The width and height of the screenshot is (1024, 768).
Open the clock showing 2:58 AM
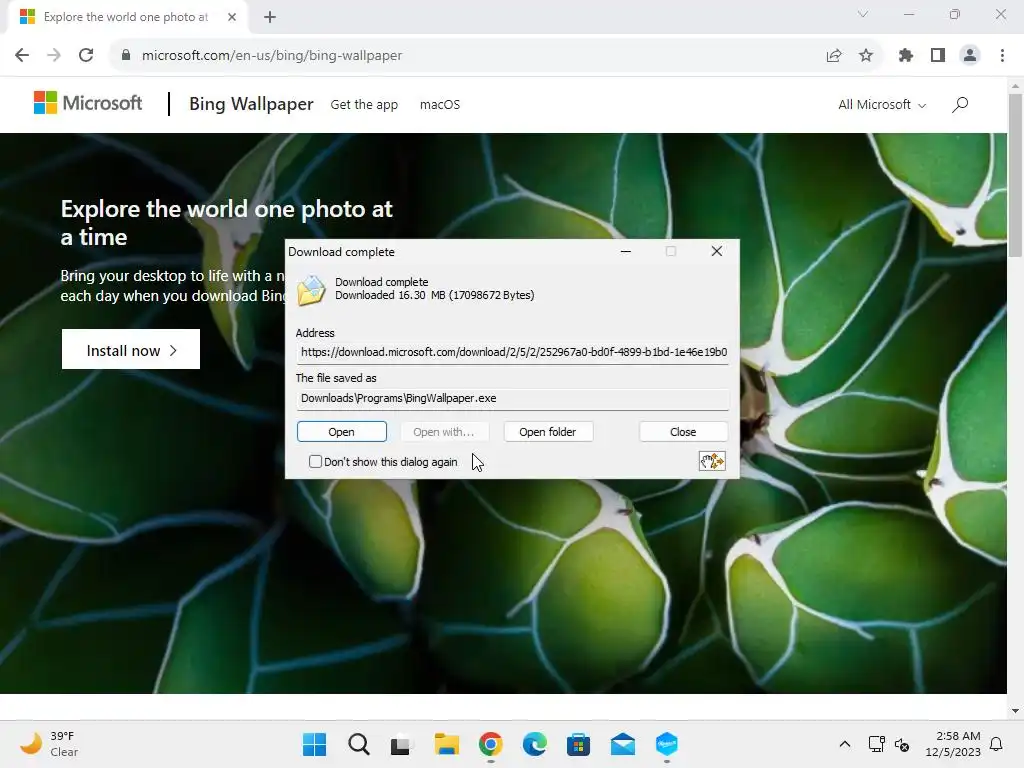click(x=953, y=744)
